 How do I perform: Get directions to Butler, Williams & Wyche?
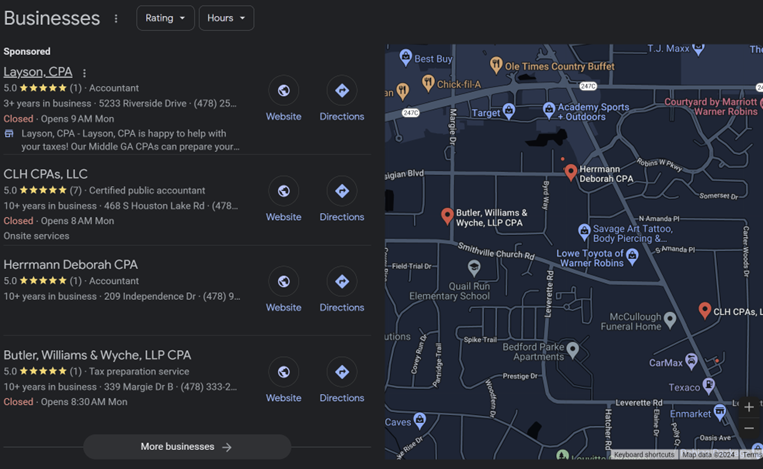point(342,372)
